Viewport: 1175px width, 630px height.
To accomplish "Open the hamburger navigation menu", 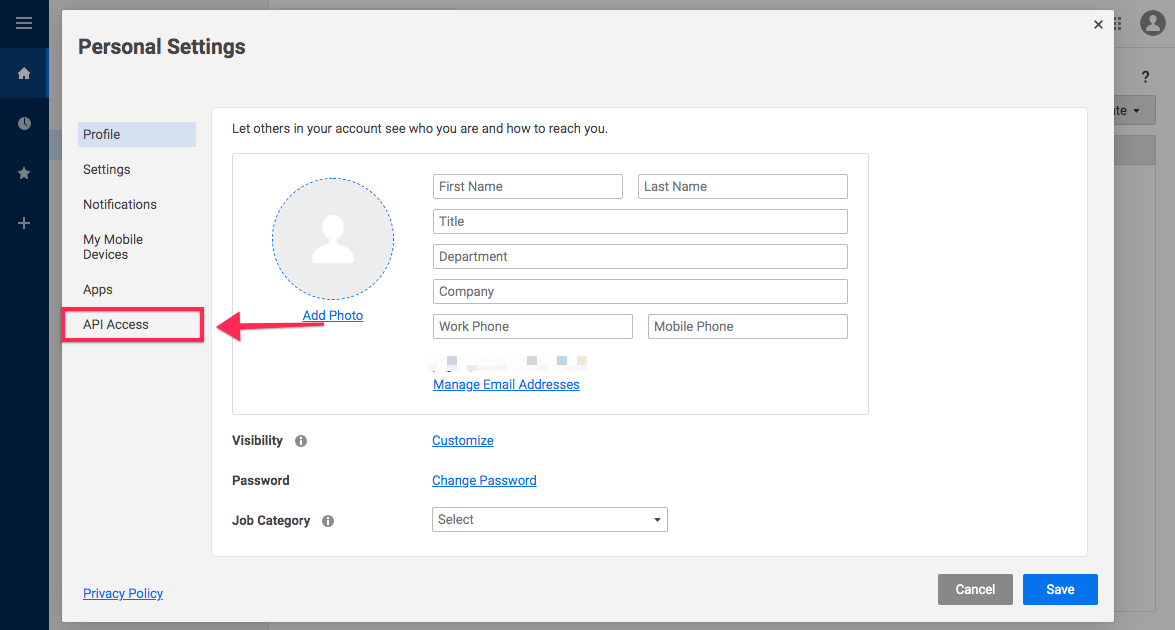I will pyautogui.click(x=24, y=24).
